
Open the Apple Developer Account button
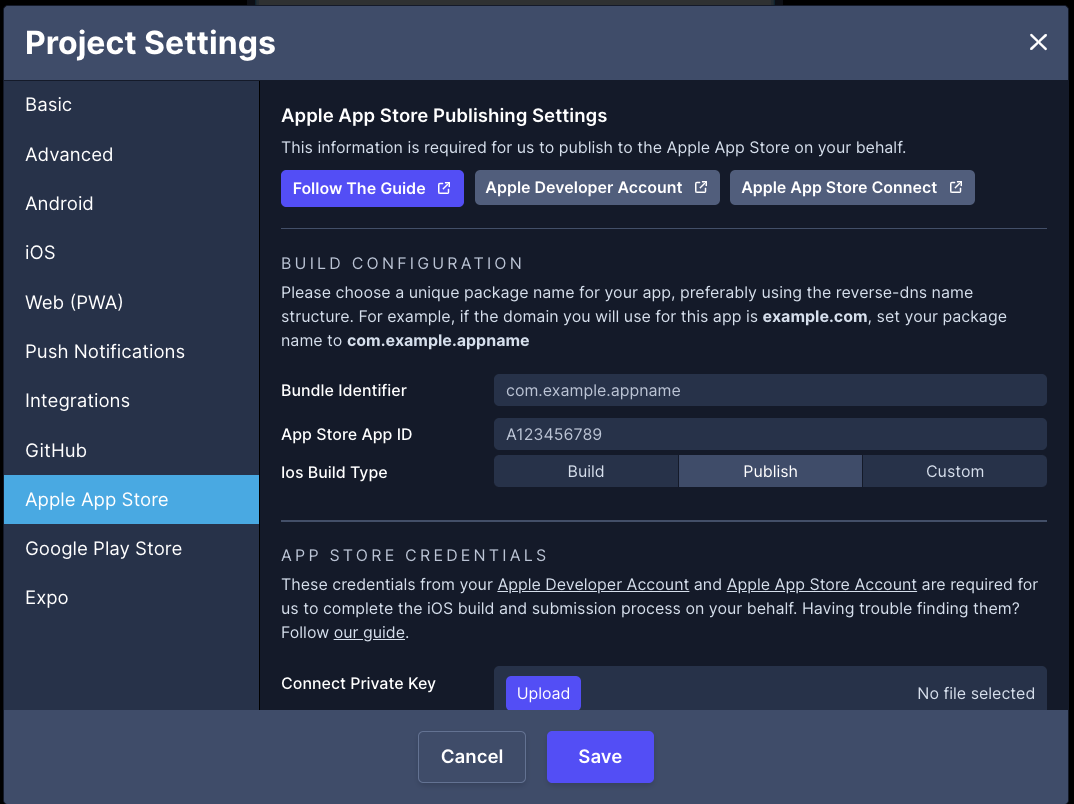tap(597, 188)
